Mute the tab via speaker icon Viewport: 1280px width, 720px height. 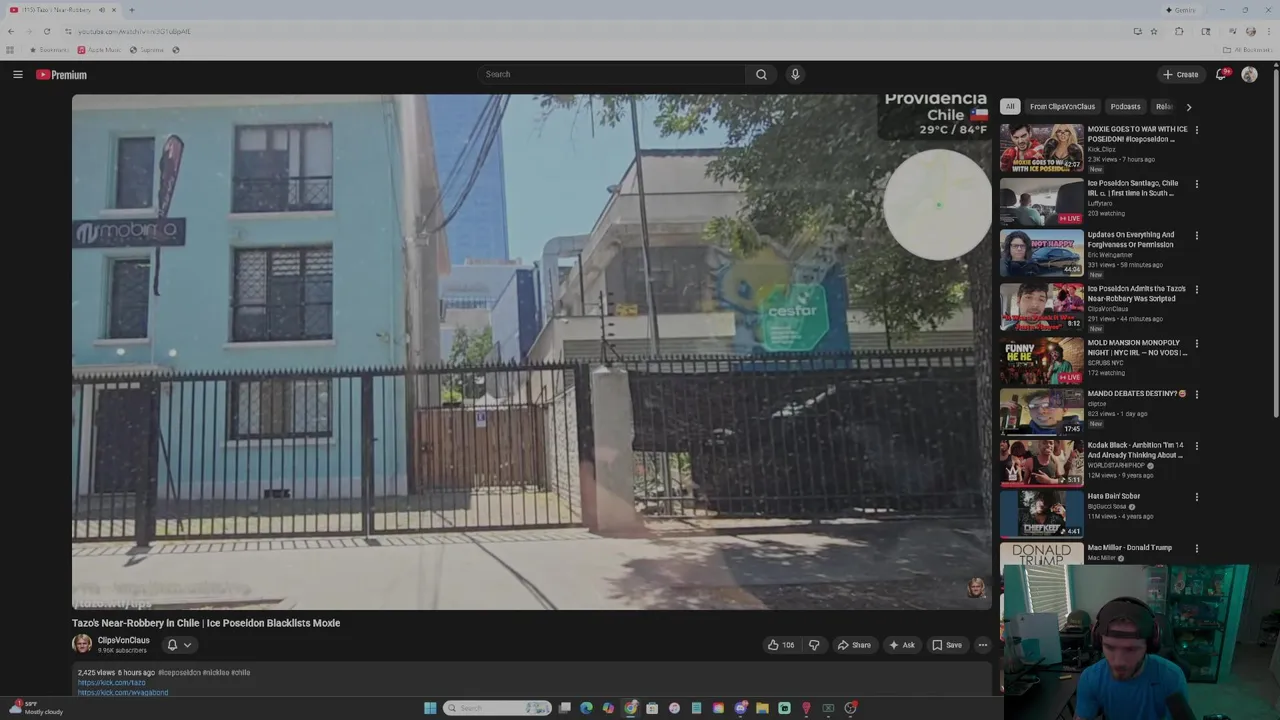pyautogui.click(x=101, y=10)
